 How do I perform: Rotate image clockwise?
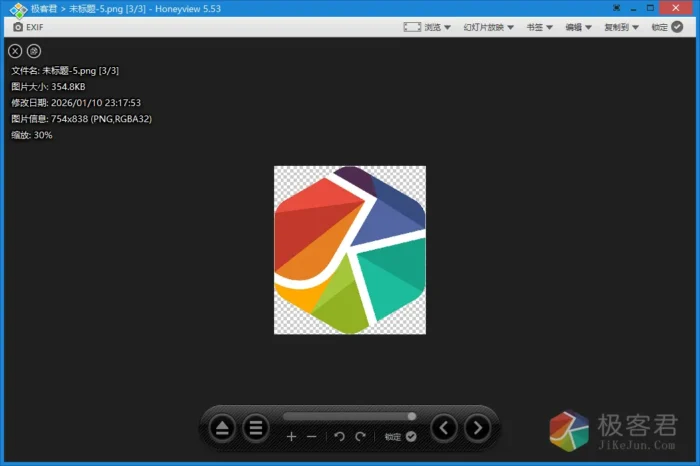360,437
